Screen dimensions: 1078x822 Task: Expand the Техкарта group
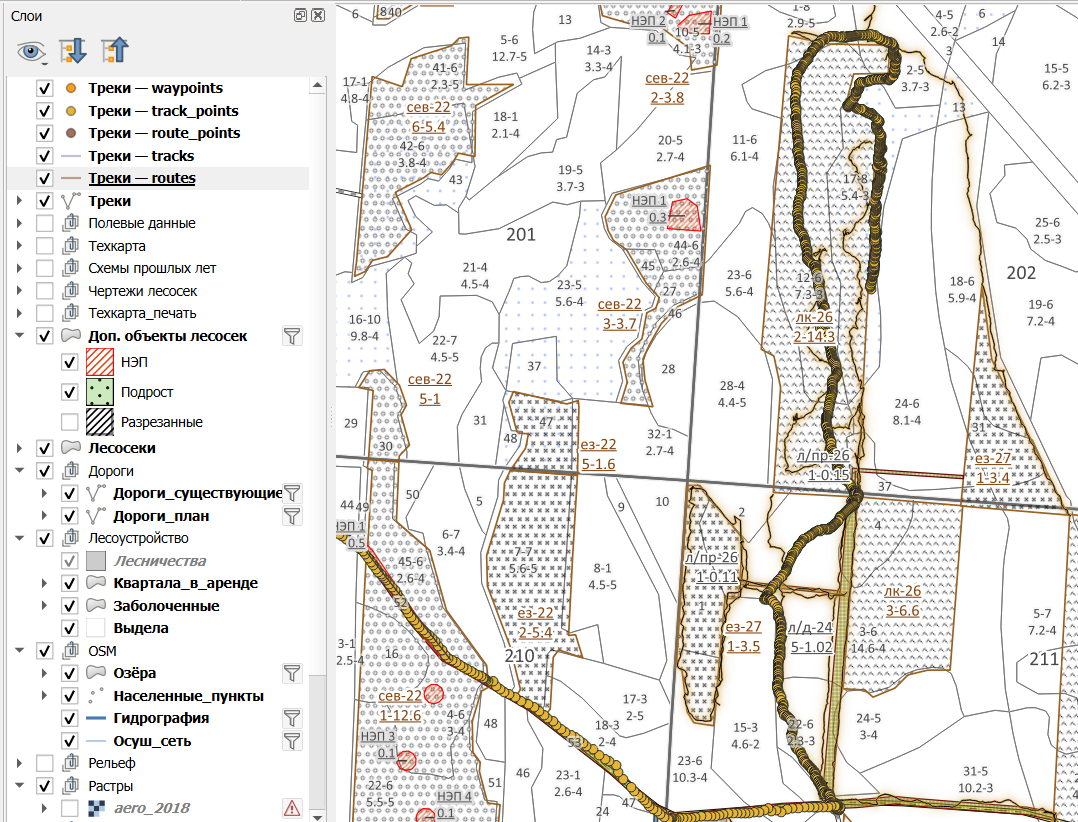tap(19, 246)
